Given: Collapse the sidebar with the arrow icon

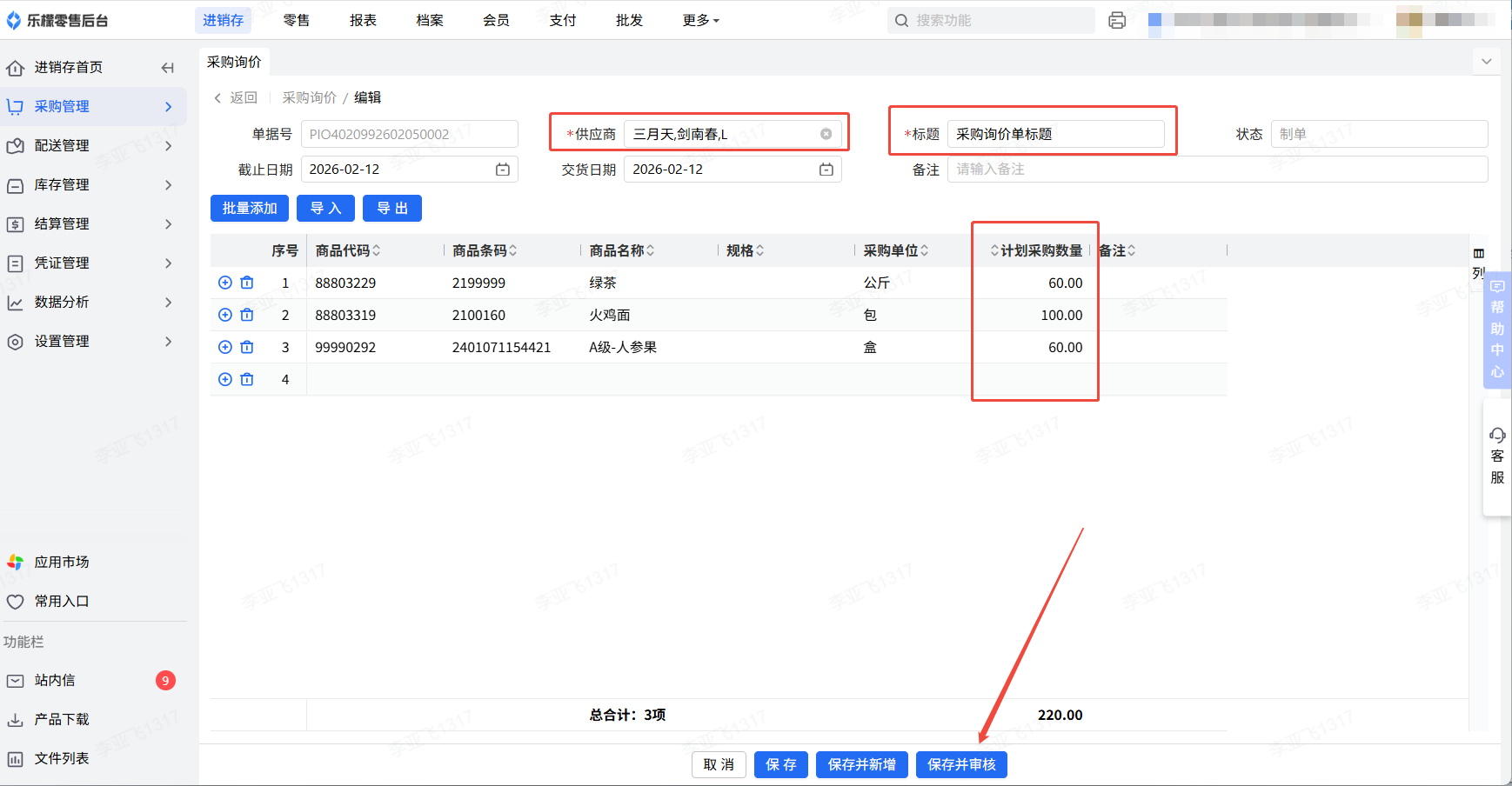Looking at the screenshot, I should tap(168, 68).
